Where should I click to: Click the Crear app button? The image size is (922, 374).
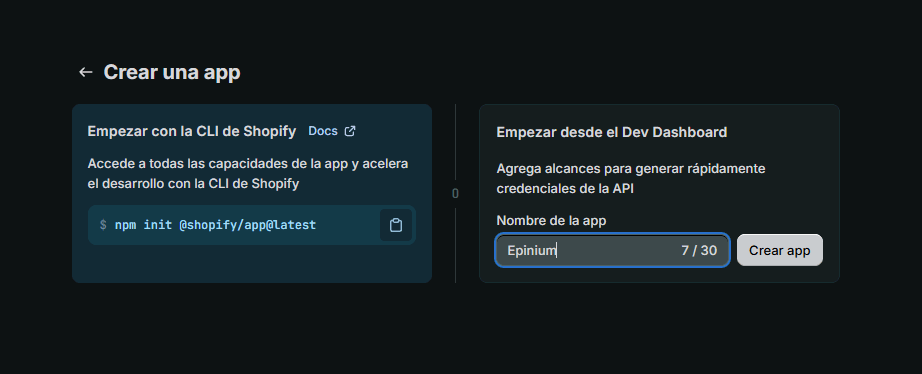pyautogui.click(x=780, y=251)
